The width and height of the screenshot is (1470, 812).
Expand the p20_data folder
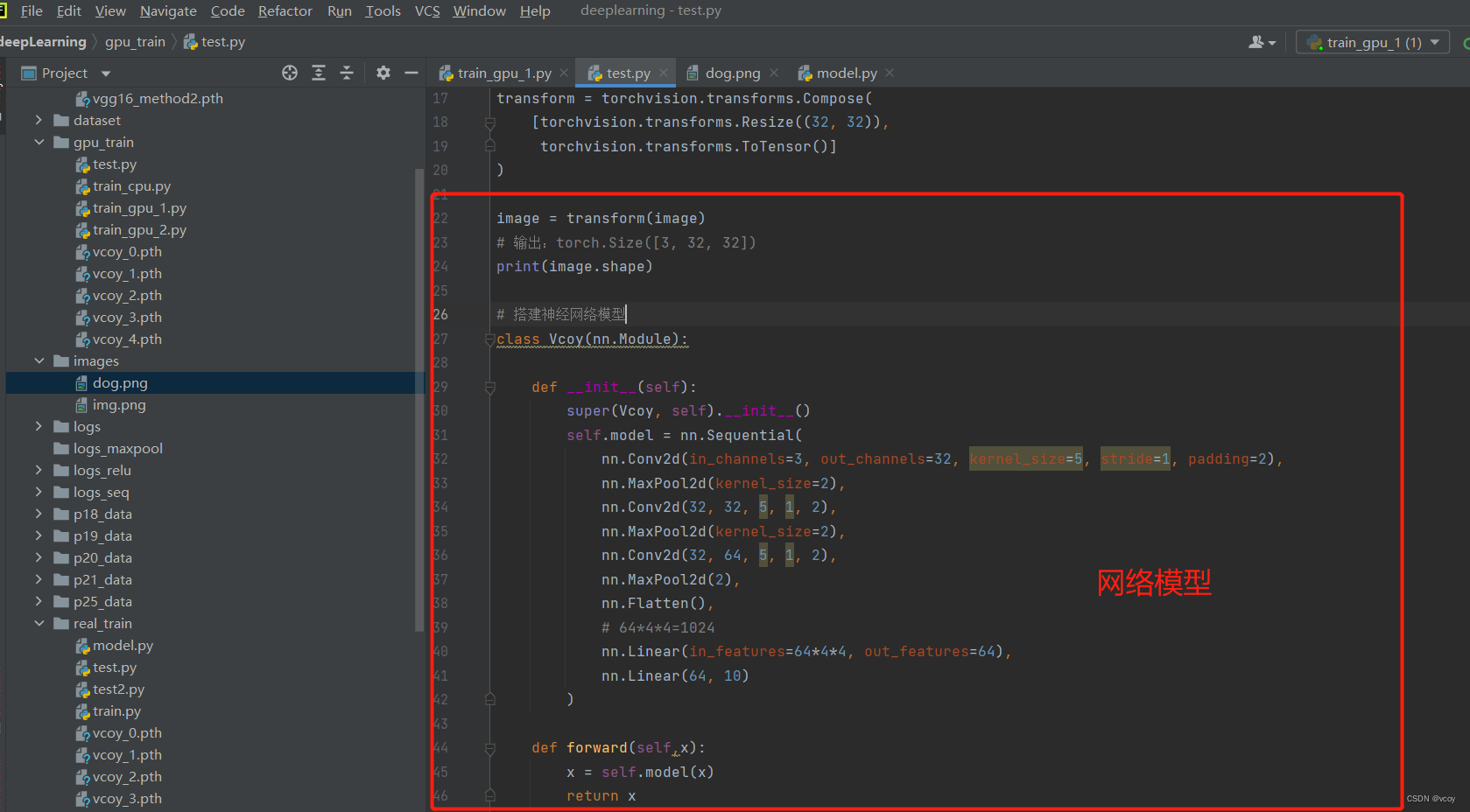pyautogui.click(x=39, y=557)
